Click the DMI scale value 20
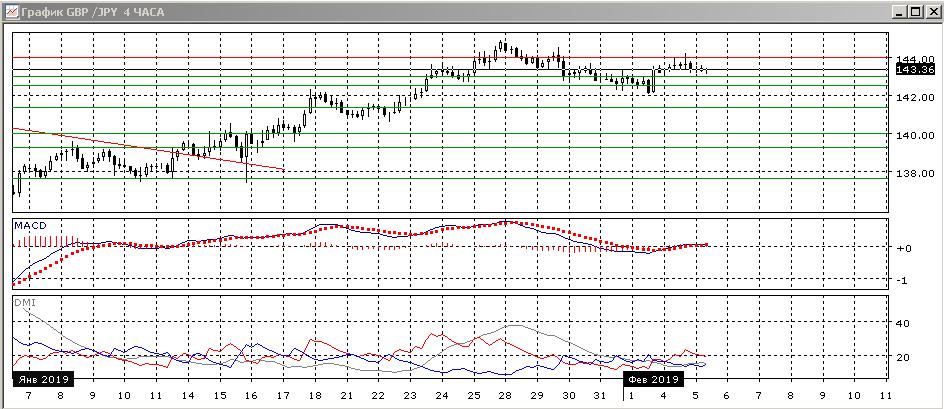This screenshot has width=944, height=409. tap(902, 357)
